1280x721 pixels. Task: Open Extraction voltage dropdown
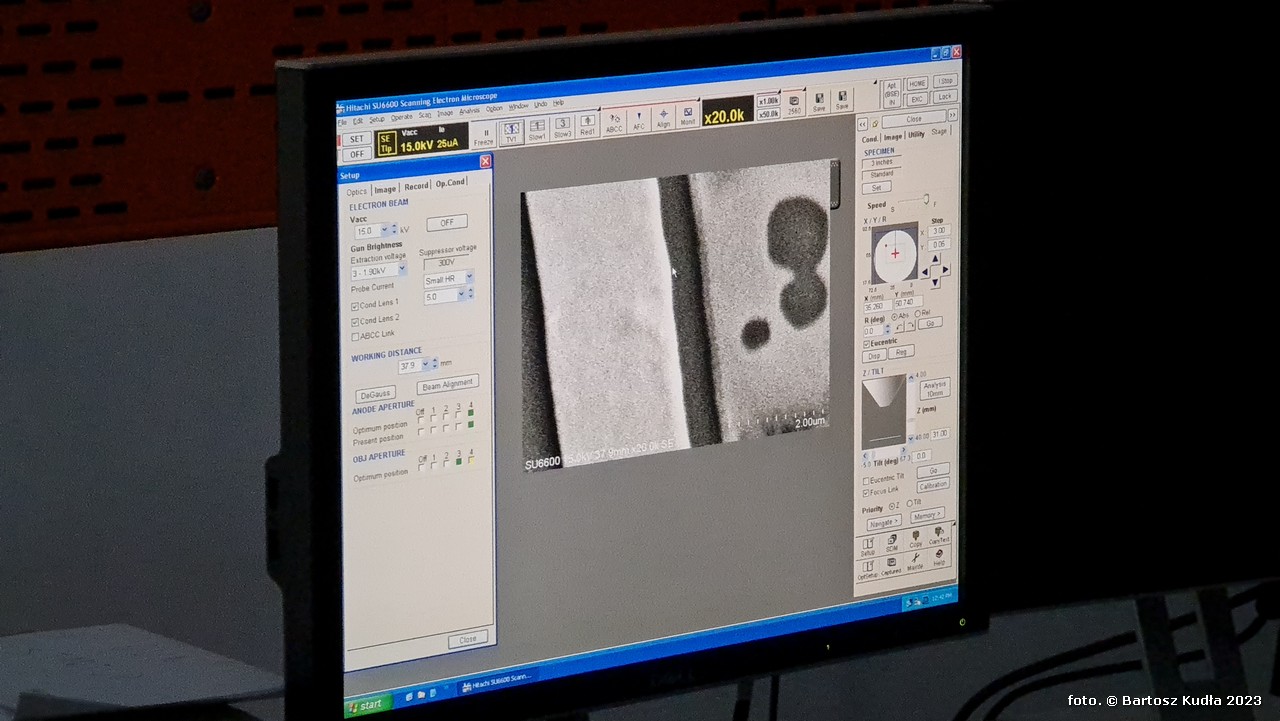(402, 268)
